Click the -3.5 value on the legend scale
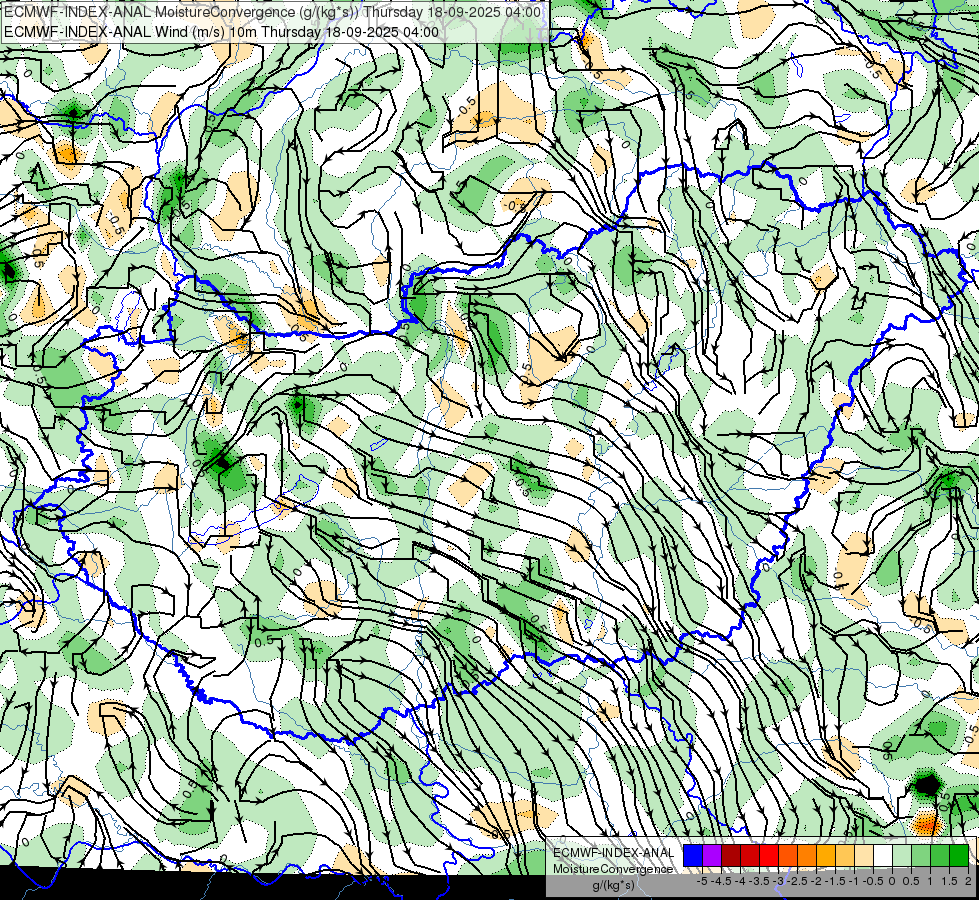 [759, 881]
